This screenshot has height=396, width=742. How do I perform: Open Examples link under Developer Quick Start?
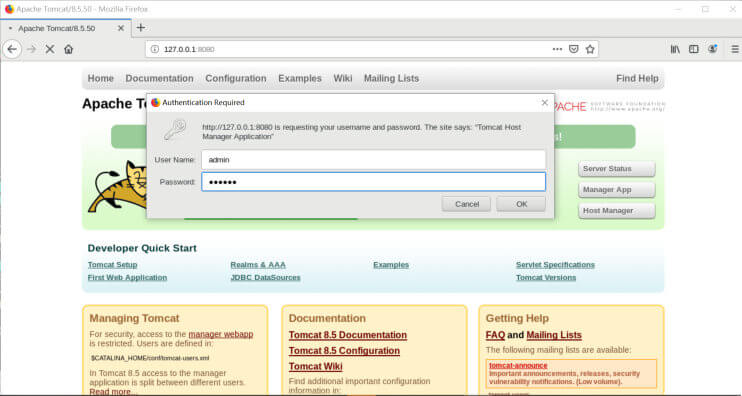click(x=391, y=265)
